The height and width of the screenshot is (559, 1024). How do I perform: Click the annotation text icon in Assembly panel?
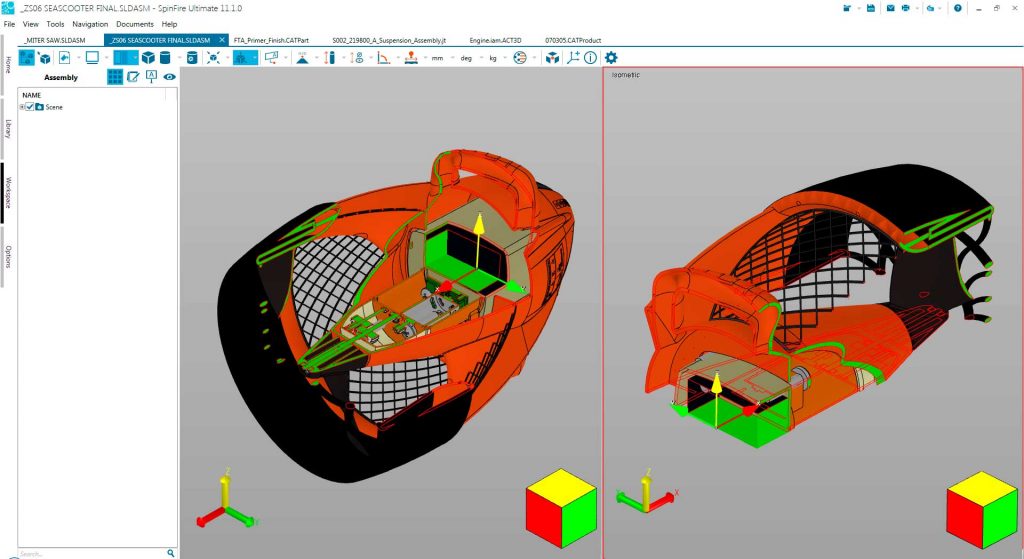pos(152,76)
